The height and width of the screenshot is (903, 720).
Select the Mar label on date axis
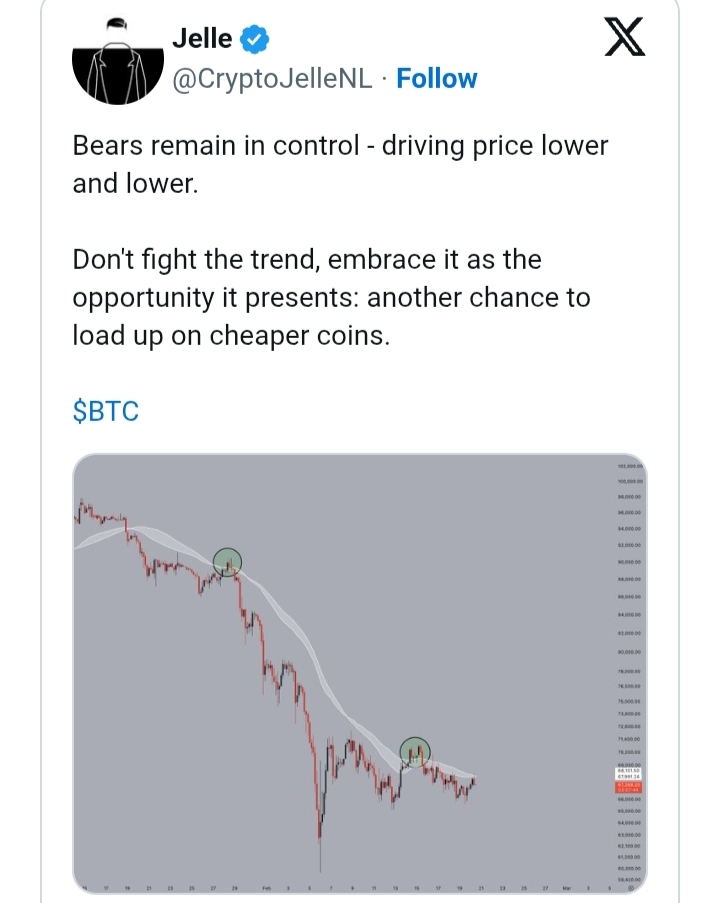click(x=567, y=887)
